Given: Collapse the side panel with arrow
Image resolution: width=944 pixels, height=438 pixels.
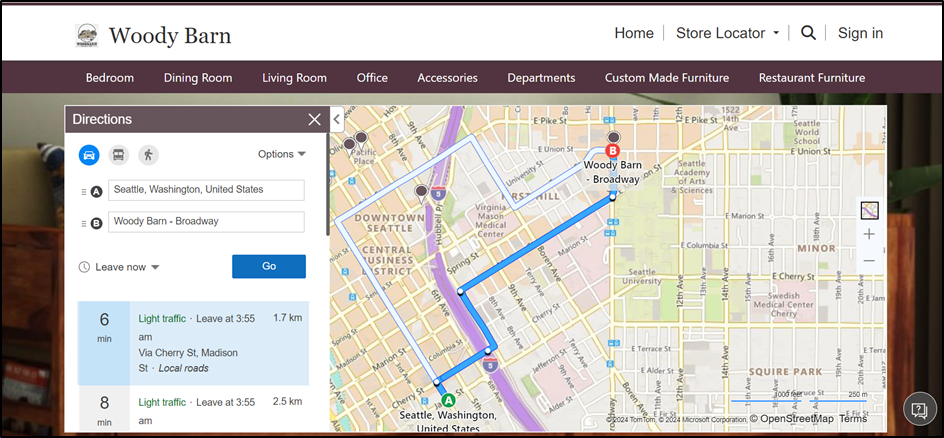Looking at the screenshot, I should pyautogui.click(x=337, y=119).
